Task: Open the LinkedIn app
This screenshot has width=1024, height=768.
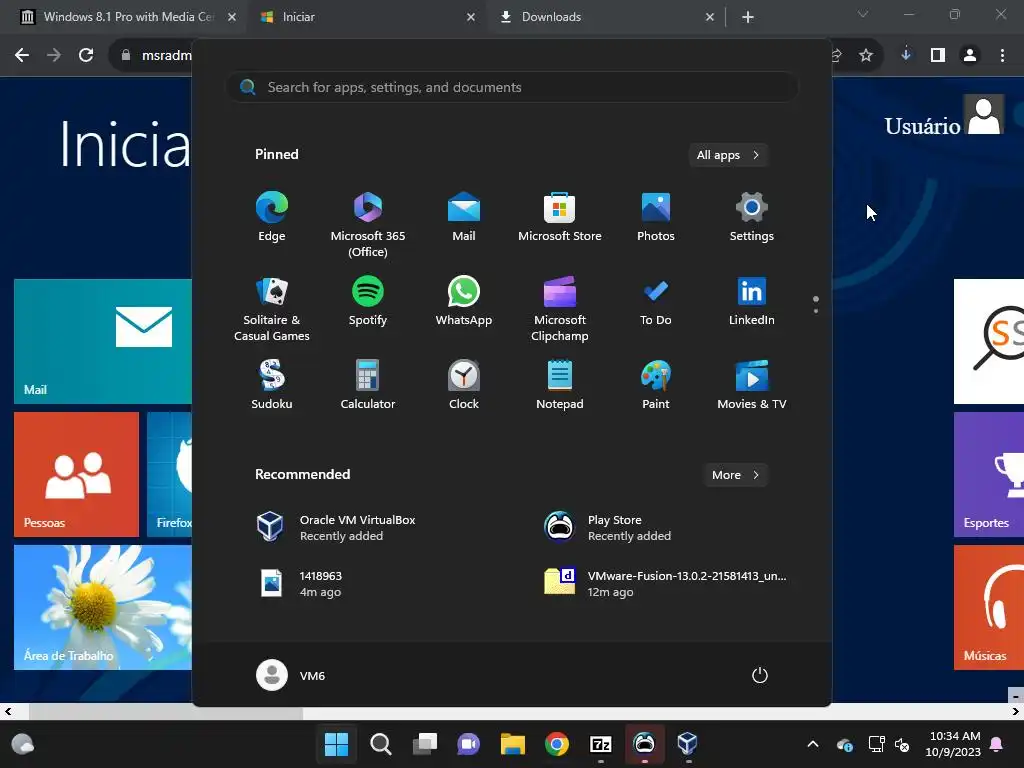Action: click(752, 301)
